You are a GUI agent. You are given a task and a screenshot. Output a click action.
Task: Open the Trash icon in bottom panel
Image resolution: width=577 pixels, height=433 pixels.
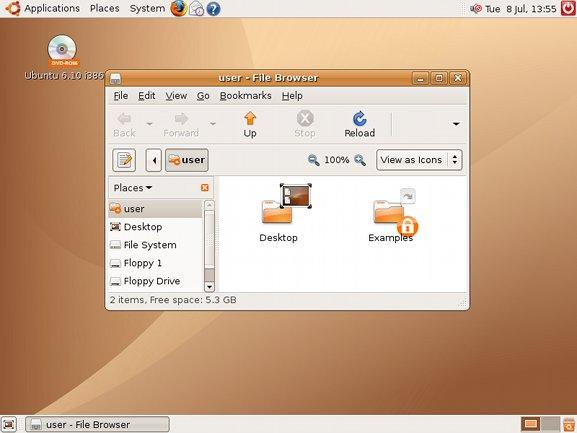click(x=569, y=425)
